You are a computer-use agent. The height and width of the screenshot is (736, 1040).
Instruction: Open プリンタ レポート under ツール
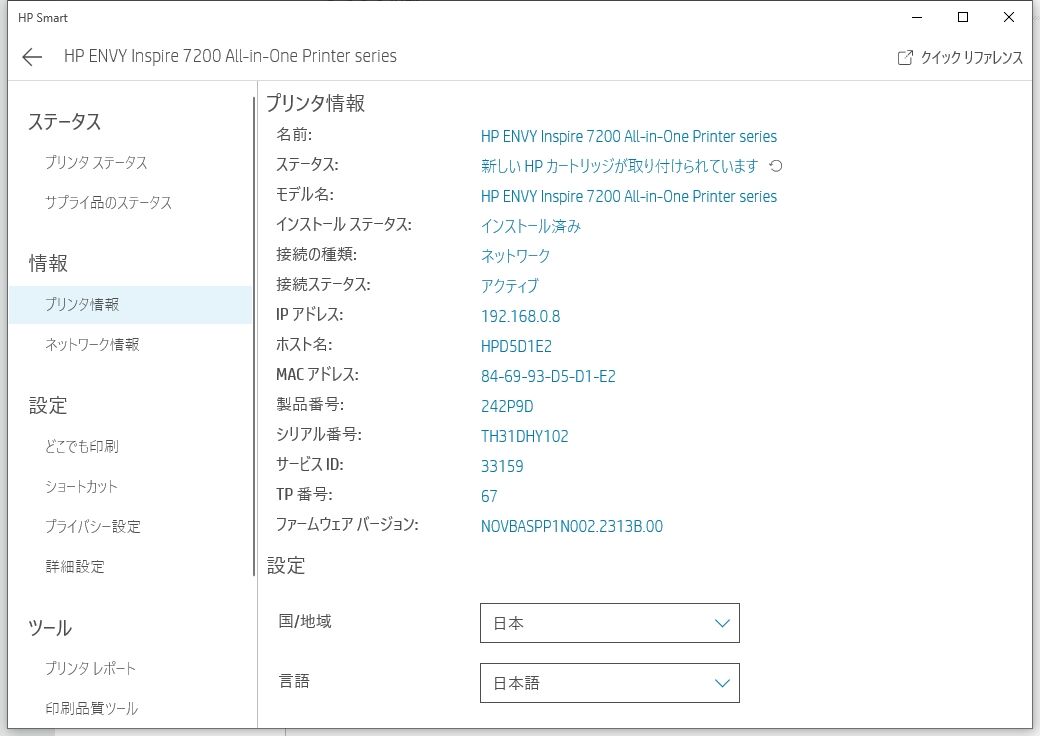[x=90, y=668]
